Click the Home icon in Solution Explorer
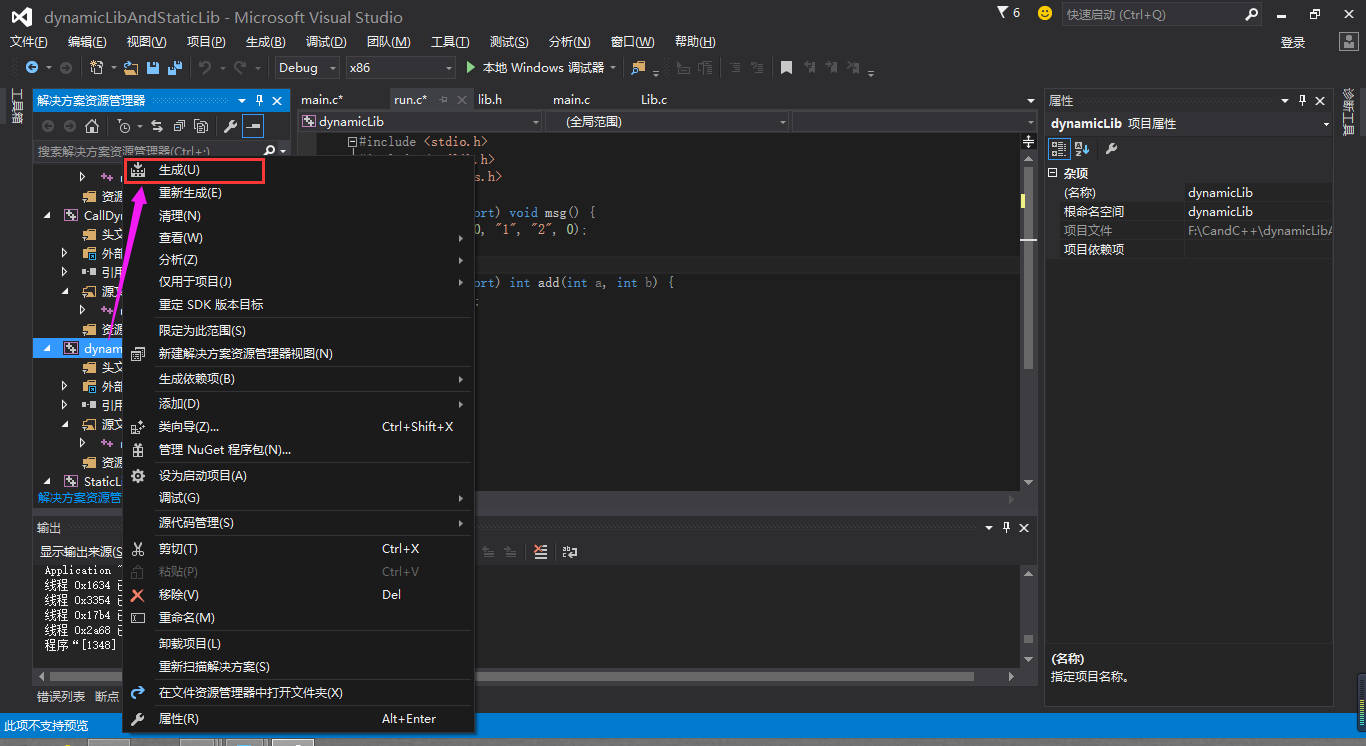Image resolution: width=1366 pixels, height=746 pixels. [92, 126]
